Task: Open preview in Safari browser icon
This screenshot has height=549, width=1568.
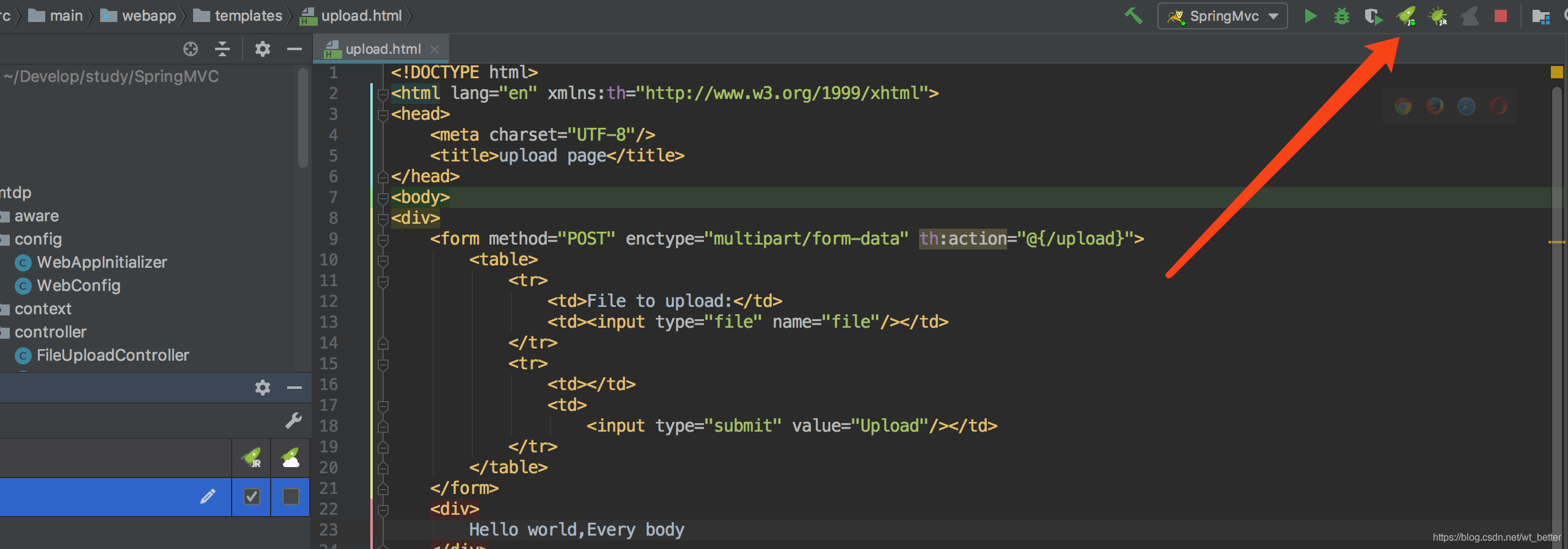Action: point(1467,106)
